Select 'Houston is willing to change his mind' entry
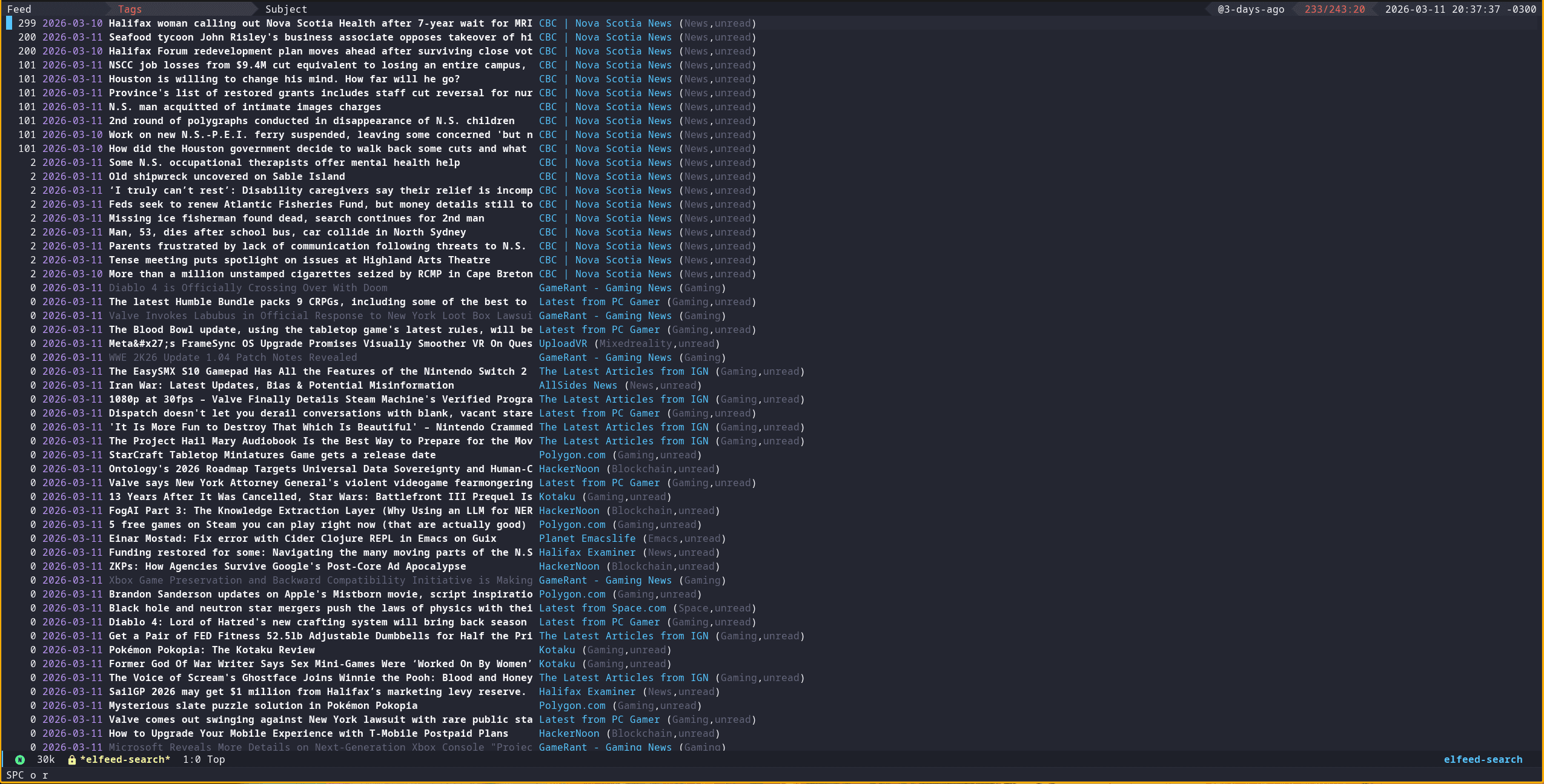This screenshot has width=1544, height=784. (284, 79)
